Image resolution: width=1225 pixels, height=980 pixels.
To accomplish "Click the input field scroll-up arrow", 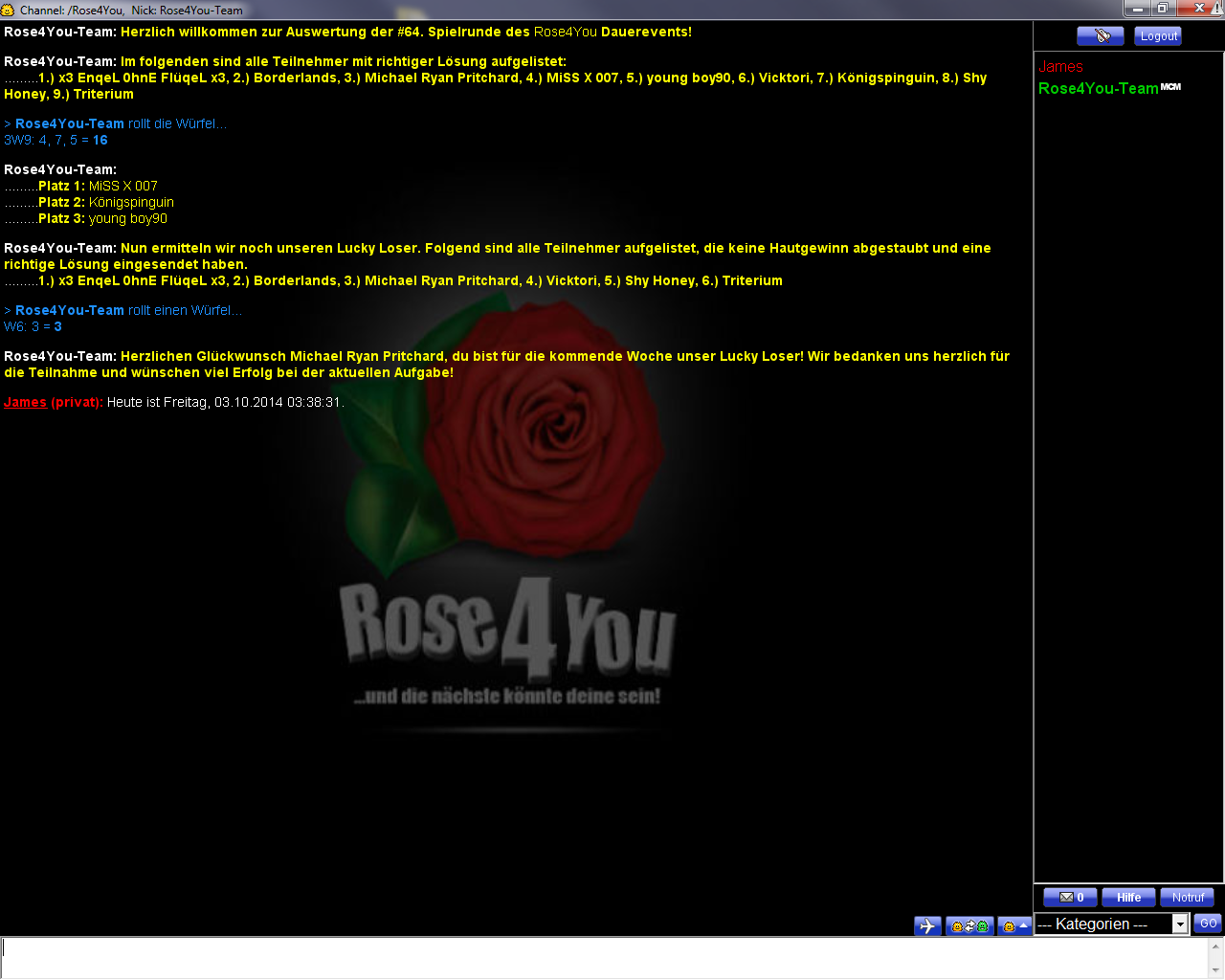I will 1216,946.
